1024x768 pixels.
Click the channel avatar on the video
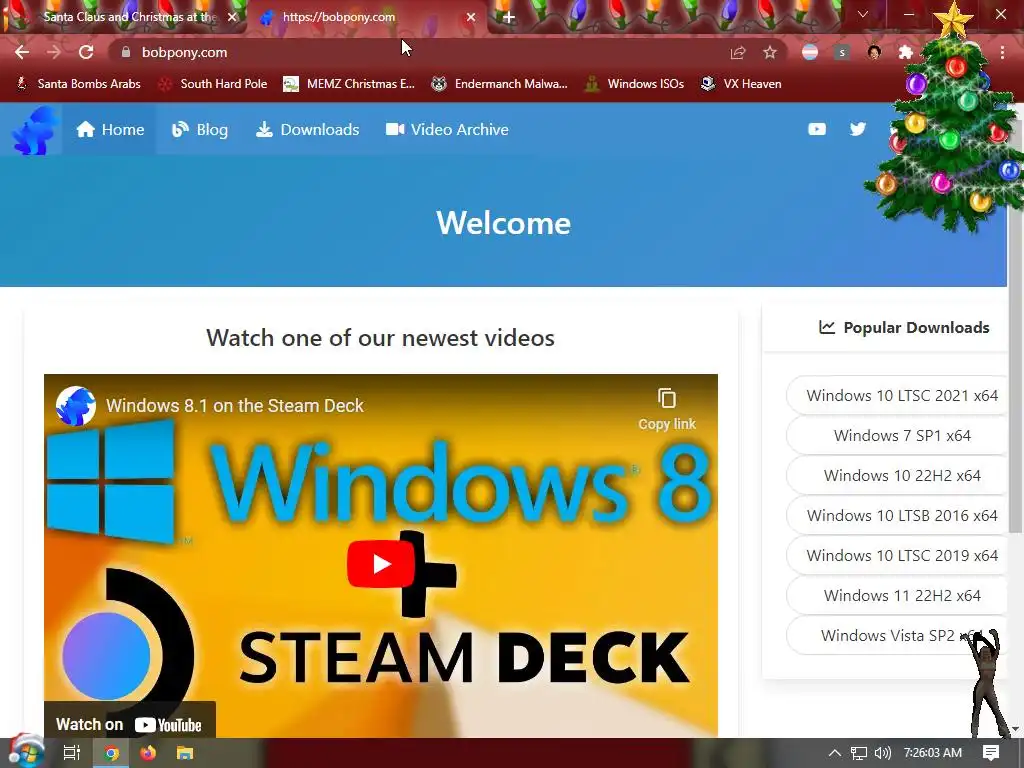[x=76, y=406]
